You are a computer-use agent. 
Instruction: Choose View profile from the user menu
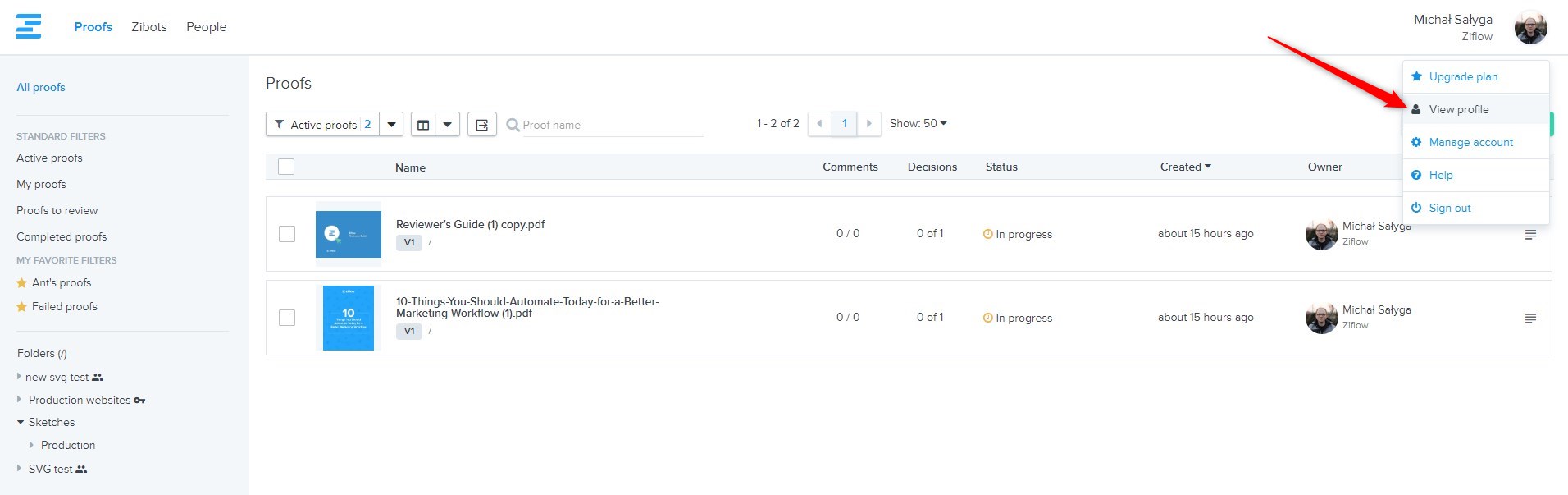(x=1458, y=110)
